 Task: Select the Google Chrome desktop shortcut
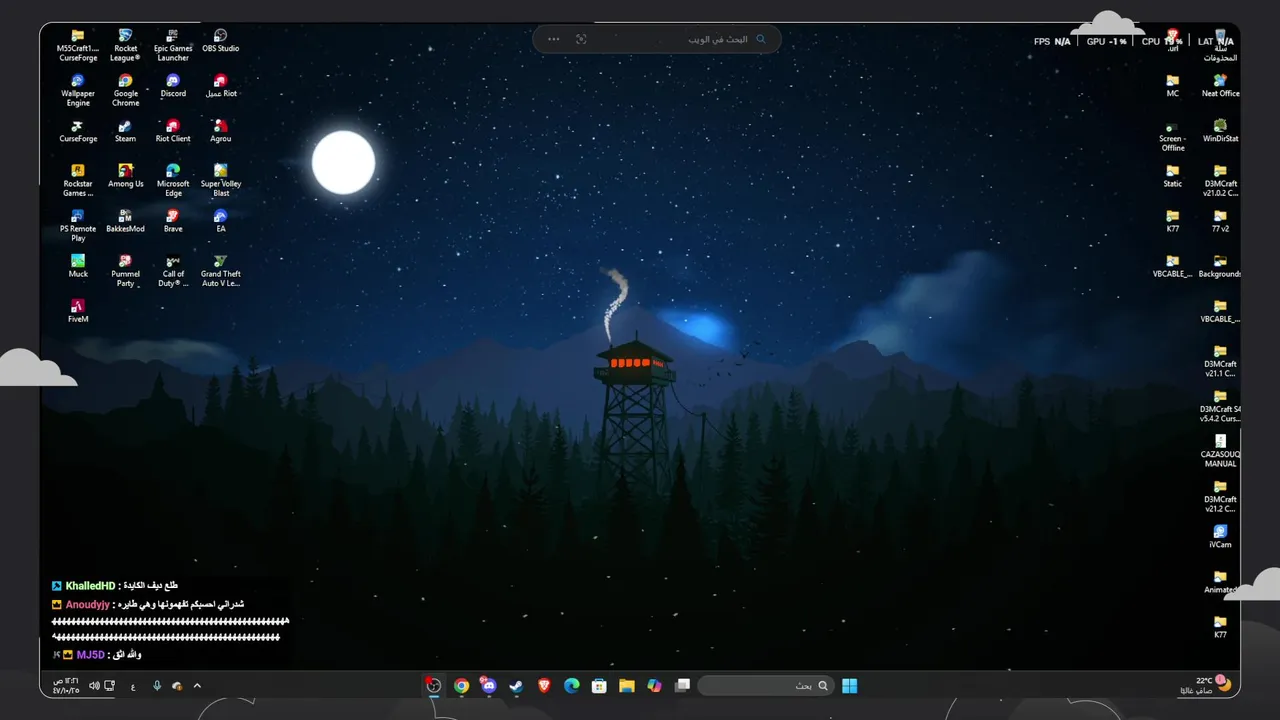pyautogui.click(x=125, y=91)
